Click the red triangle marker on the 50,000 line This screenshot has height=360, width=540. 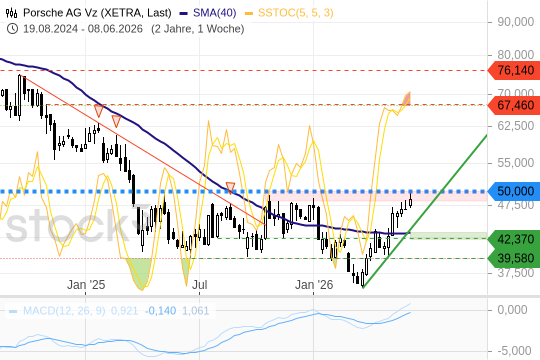230,188
